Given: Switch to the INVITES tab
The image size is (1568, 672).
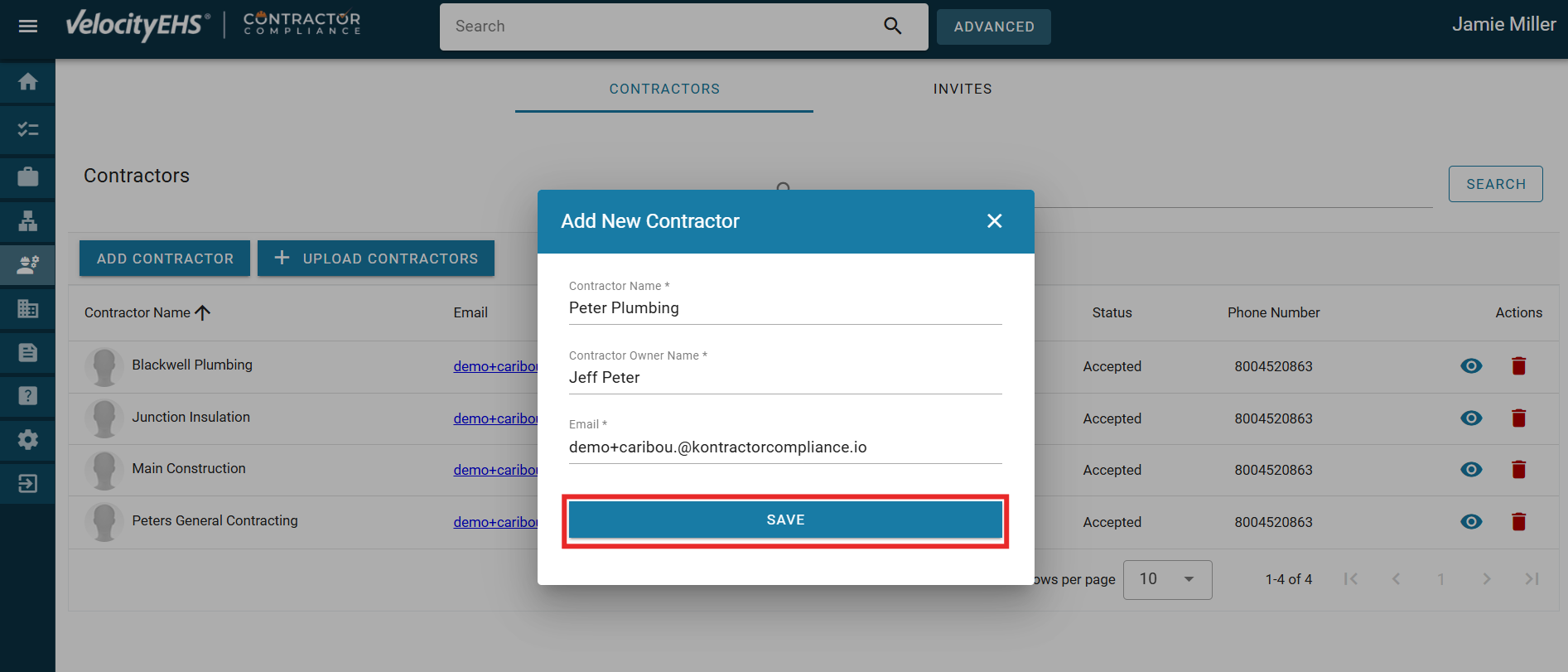Looking at the screenshot, I should pos(962,89).
